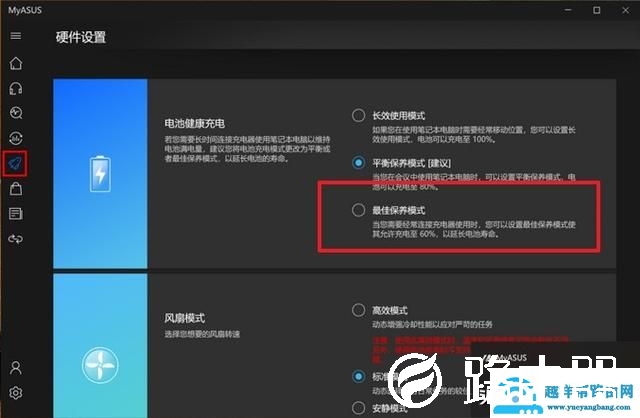Click the 硬件设置 page title
Screen dimensions: 640x418
[x=81, y=37]
